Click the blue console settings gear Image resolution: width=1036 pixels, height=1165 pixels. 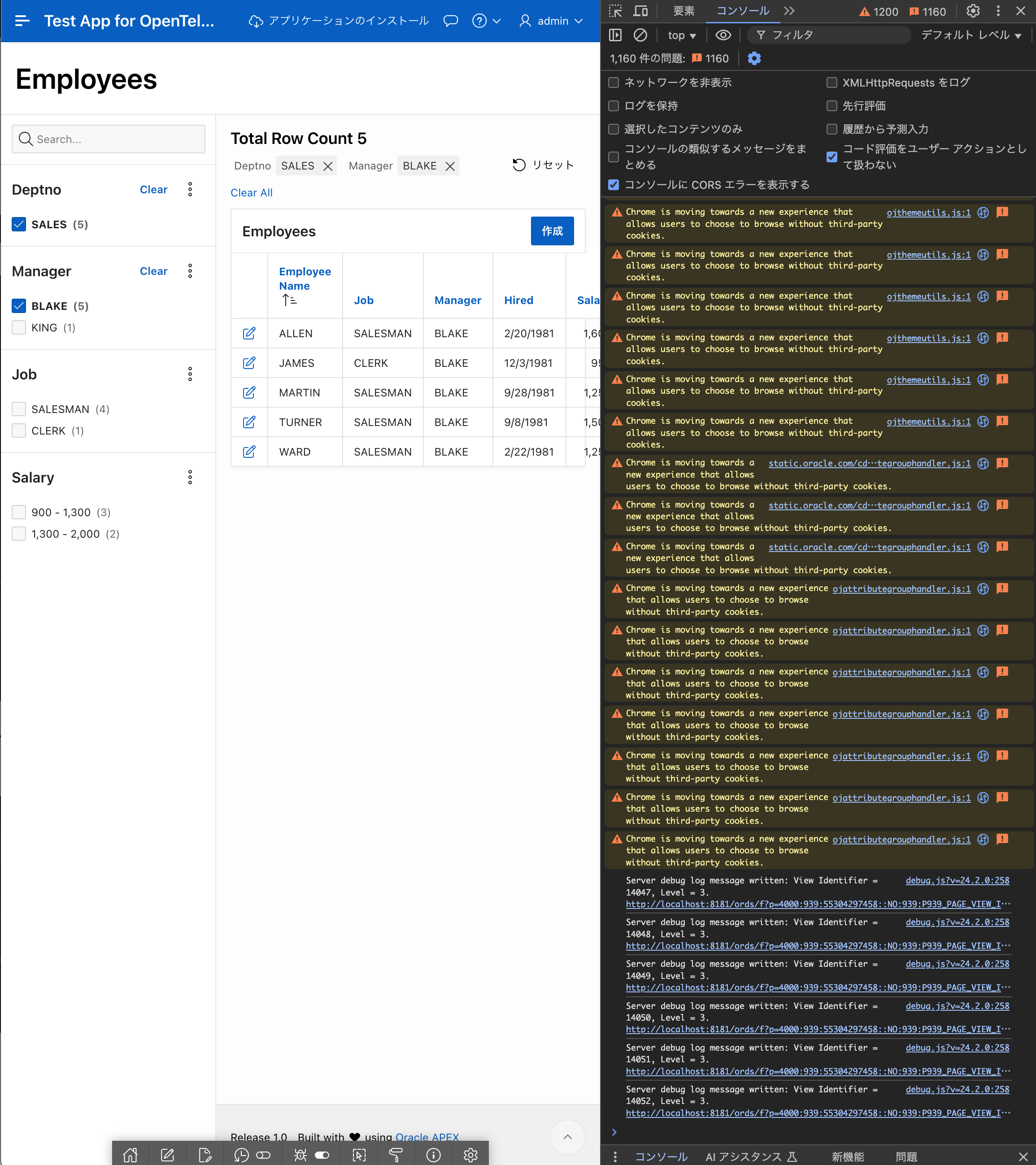(x=754, y=59)
